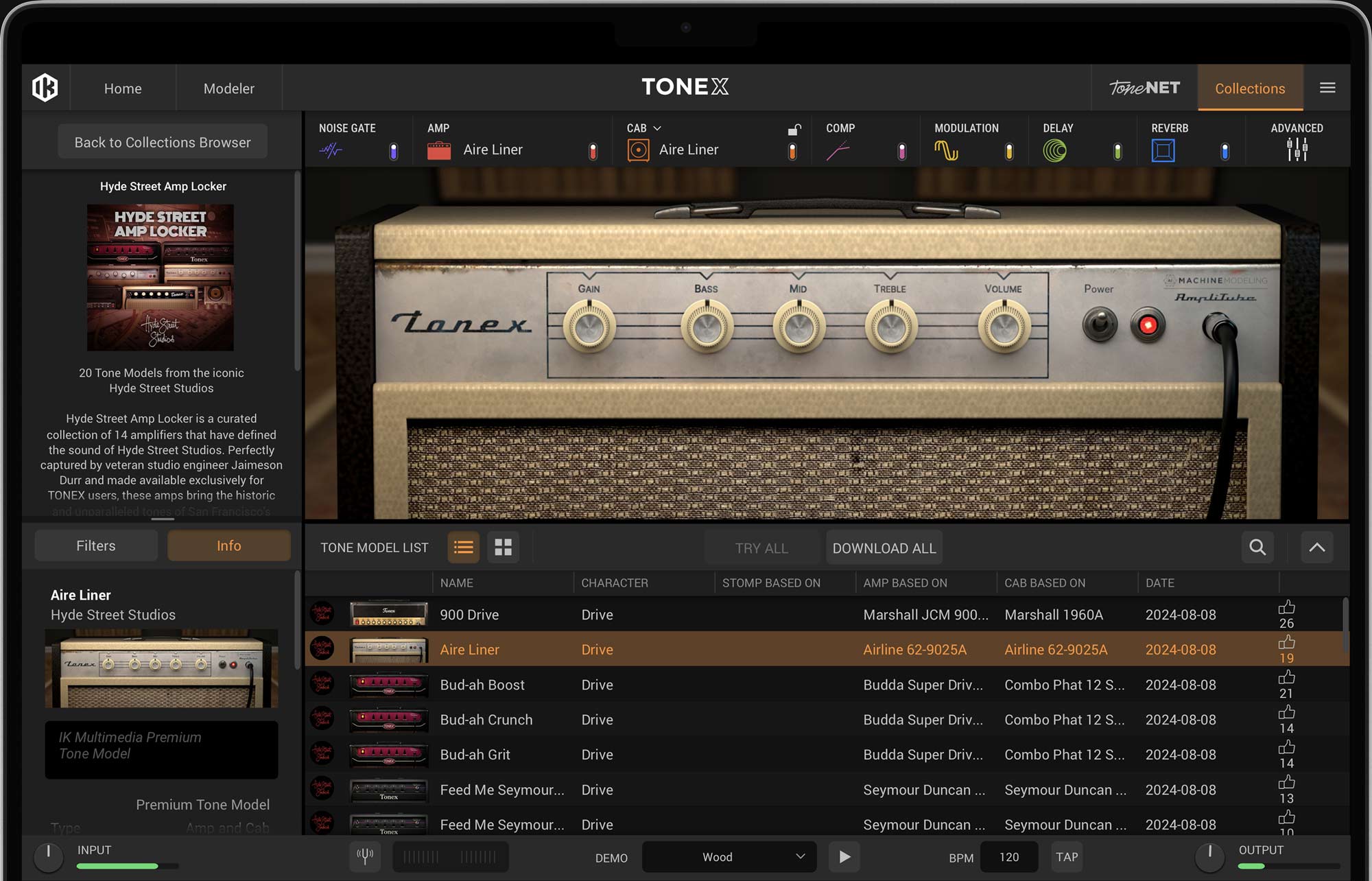The image size is (1372, 881).
Task: Click the Cab lock toggle
Action: (794, 129)
